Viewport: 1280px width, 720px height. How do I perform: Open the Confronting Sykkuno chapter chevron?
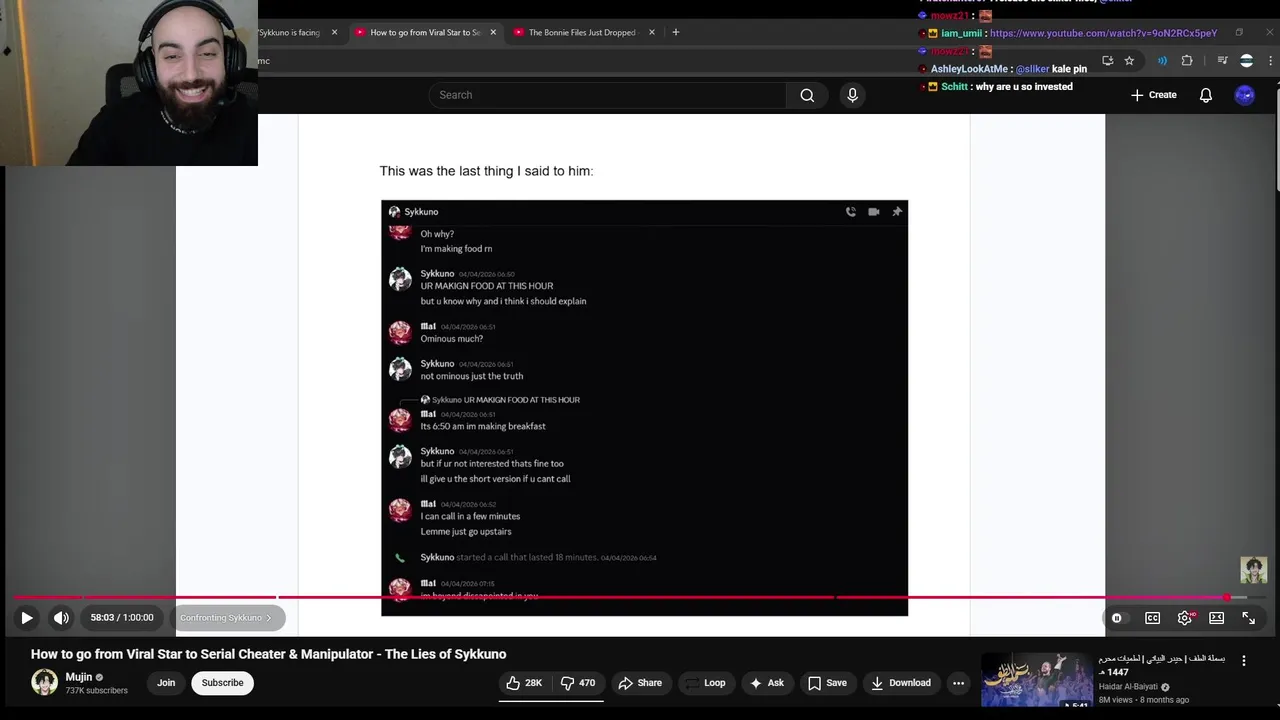(268, 618)
